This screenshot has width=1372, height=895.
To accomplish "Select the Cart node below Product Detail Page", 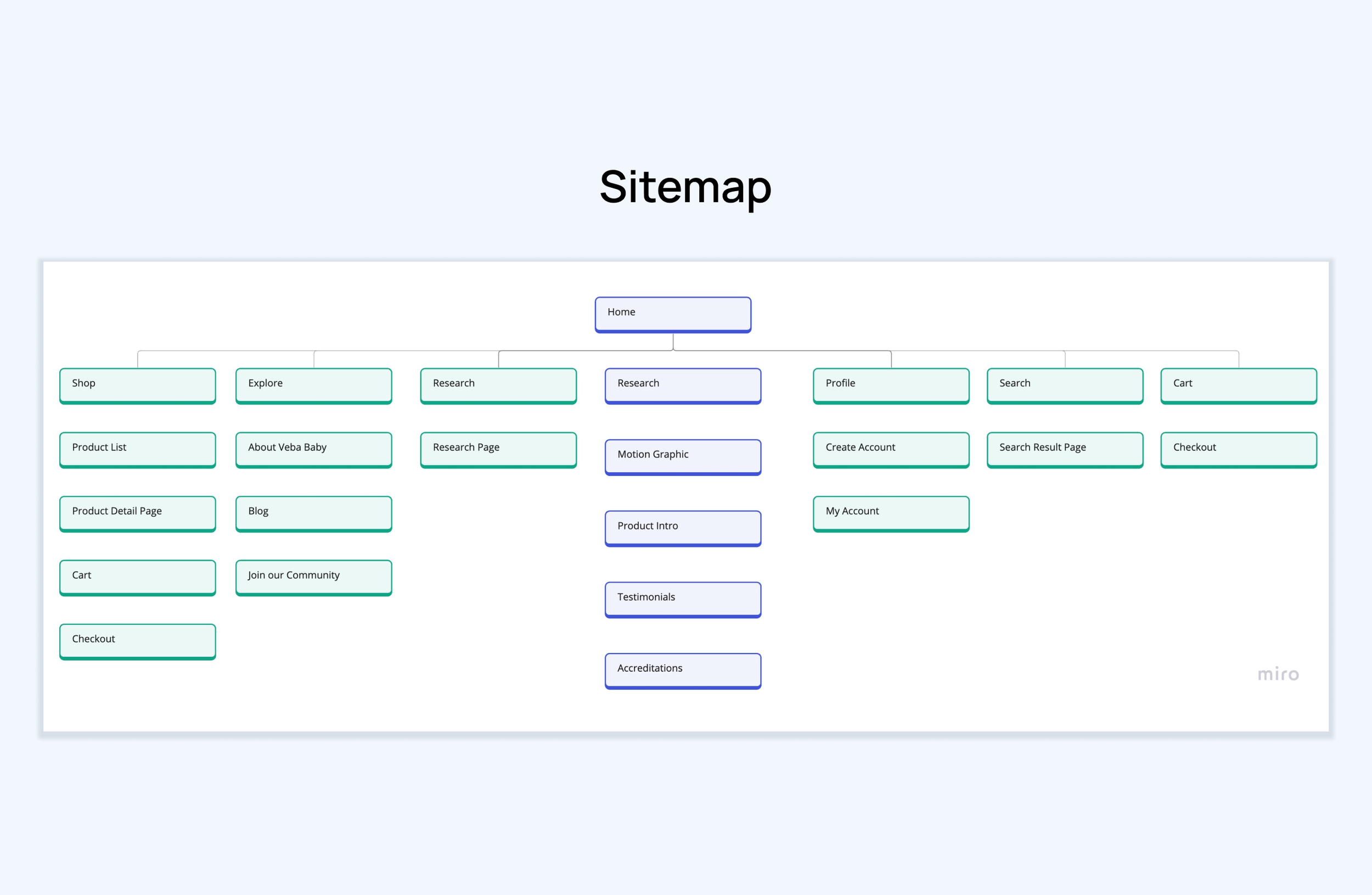I will pos(138,578).
